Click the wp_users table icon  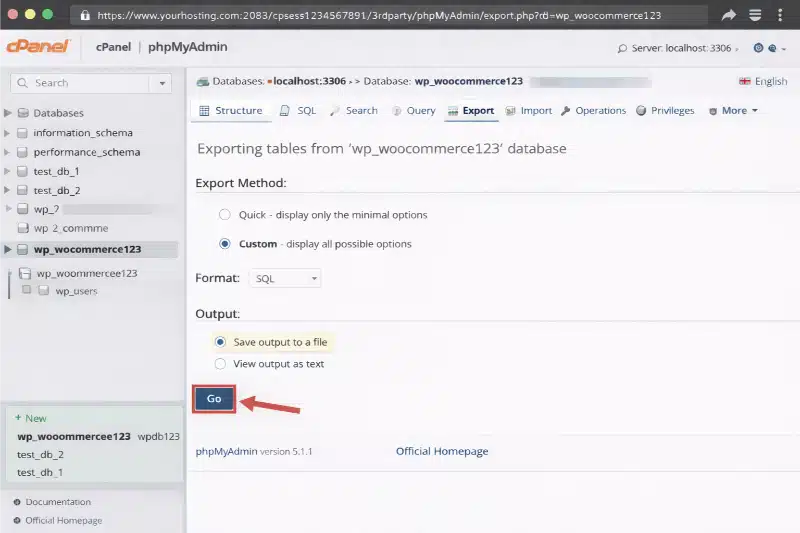(x=44, y=290)
